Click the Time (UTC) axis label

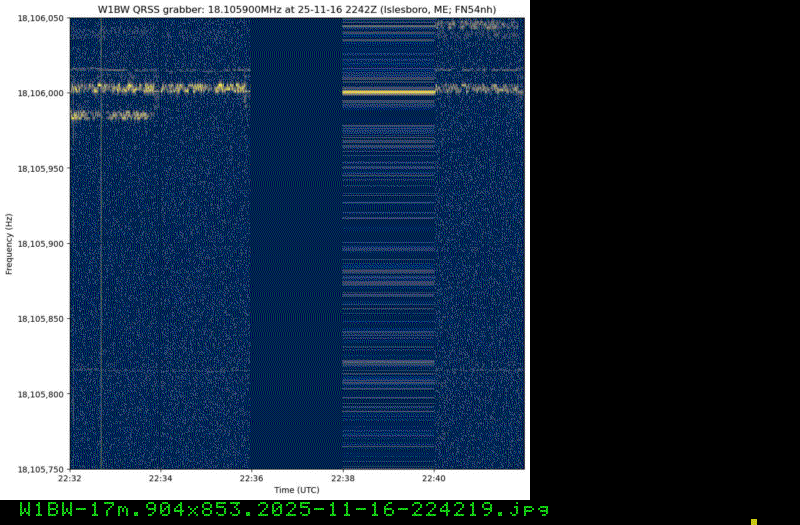297,490
